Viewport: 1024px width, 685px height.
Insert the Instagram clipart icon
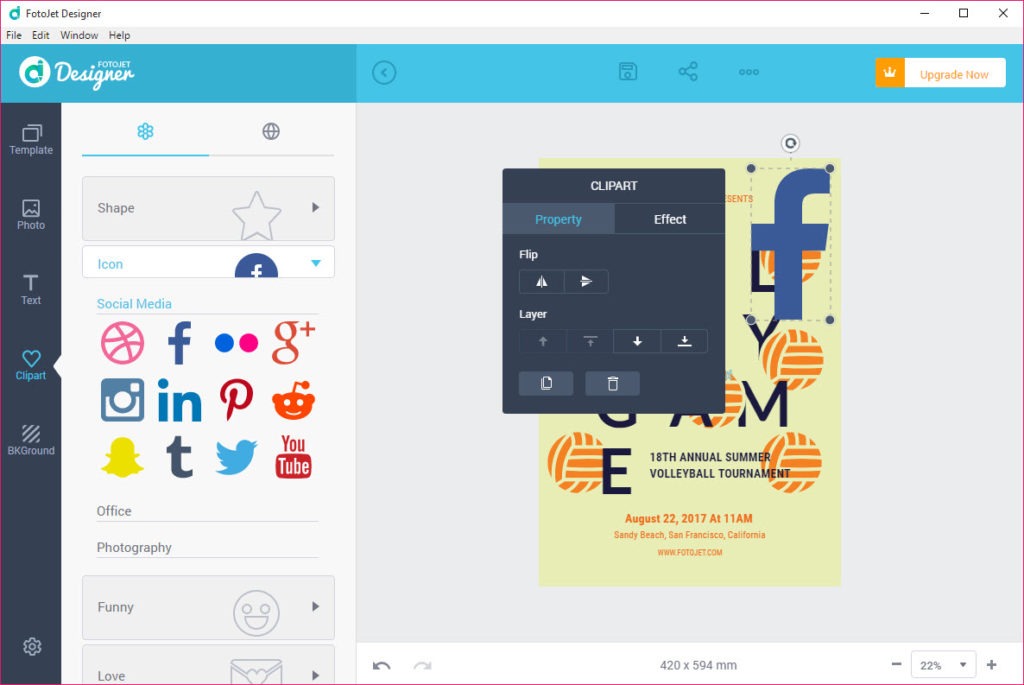[122, 400]
